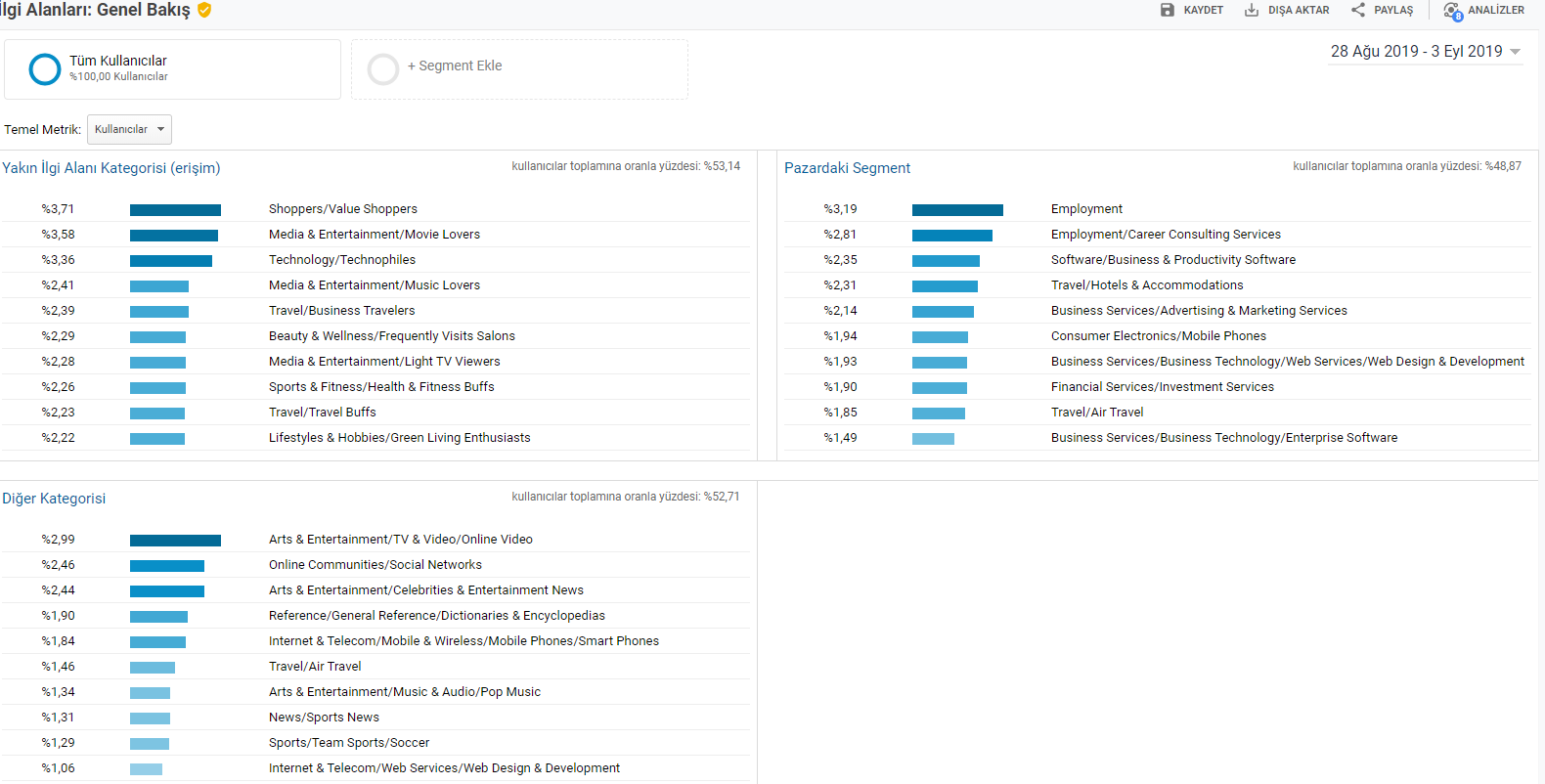Image resolution: width=1545 pixels, height=784 pixels.
Task: Click + Segment Ekle to add segment
Action: point(455,65)
